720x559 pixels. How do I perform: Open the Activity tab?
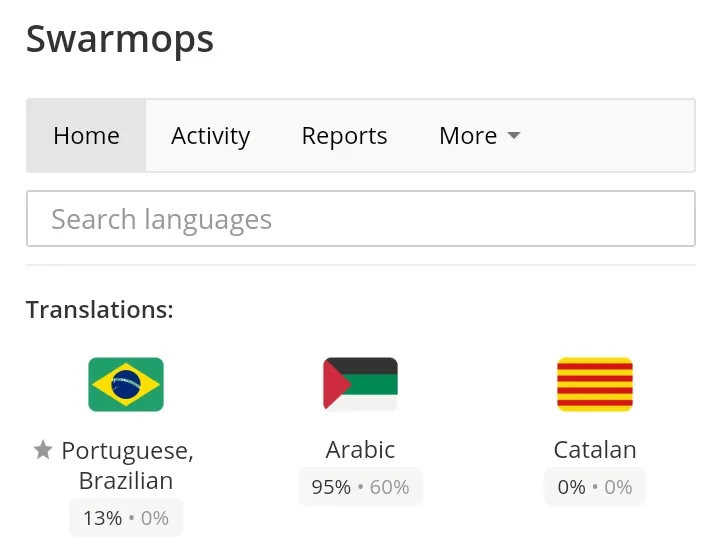[211, 136]
